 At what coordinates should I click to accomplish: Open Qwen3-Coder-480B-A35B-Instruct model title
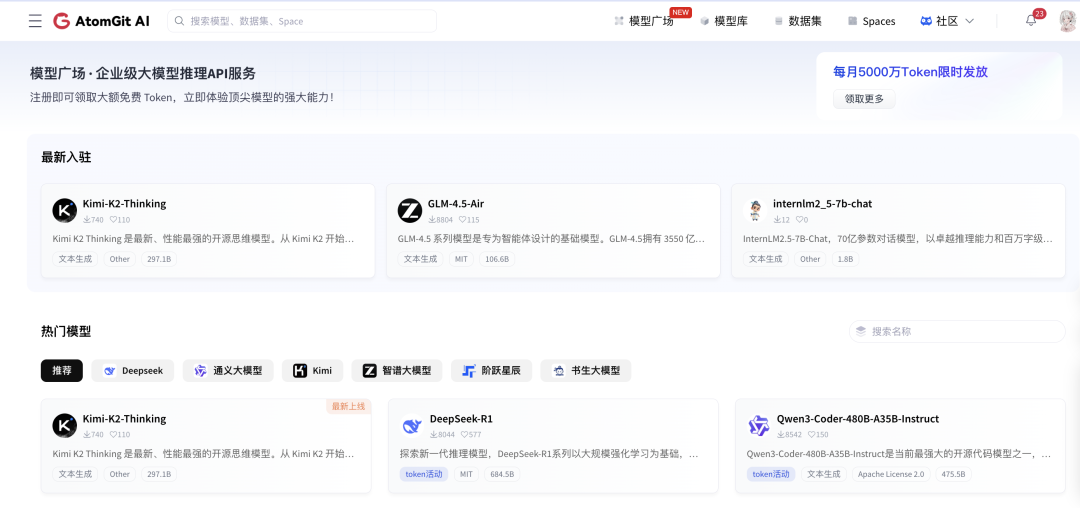[x=858, y=419]
